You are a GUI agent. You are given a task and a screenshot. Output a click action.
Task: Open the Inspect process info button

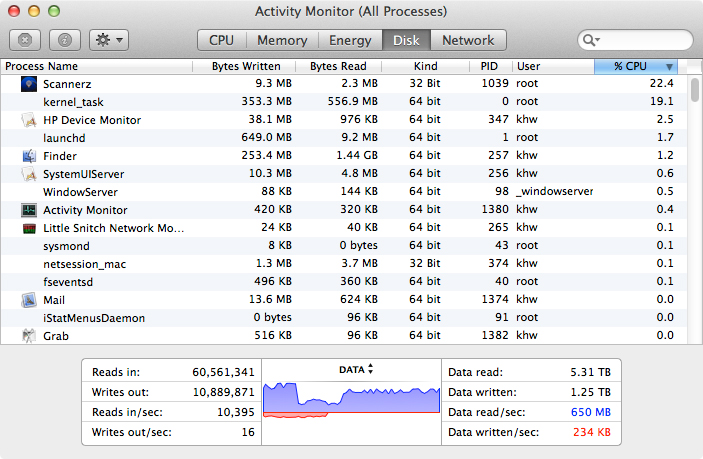[x=65, y=40]
